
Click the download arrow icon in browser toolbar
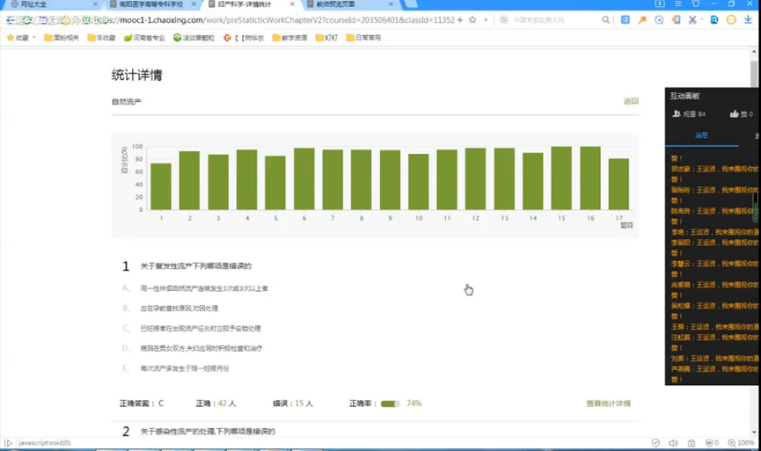[748, 20]
